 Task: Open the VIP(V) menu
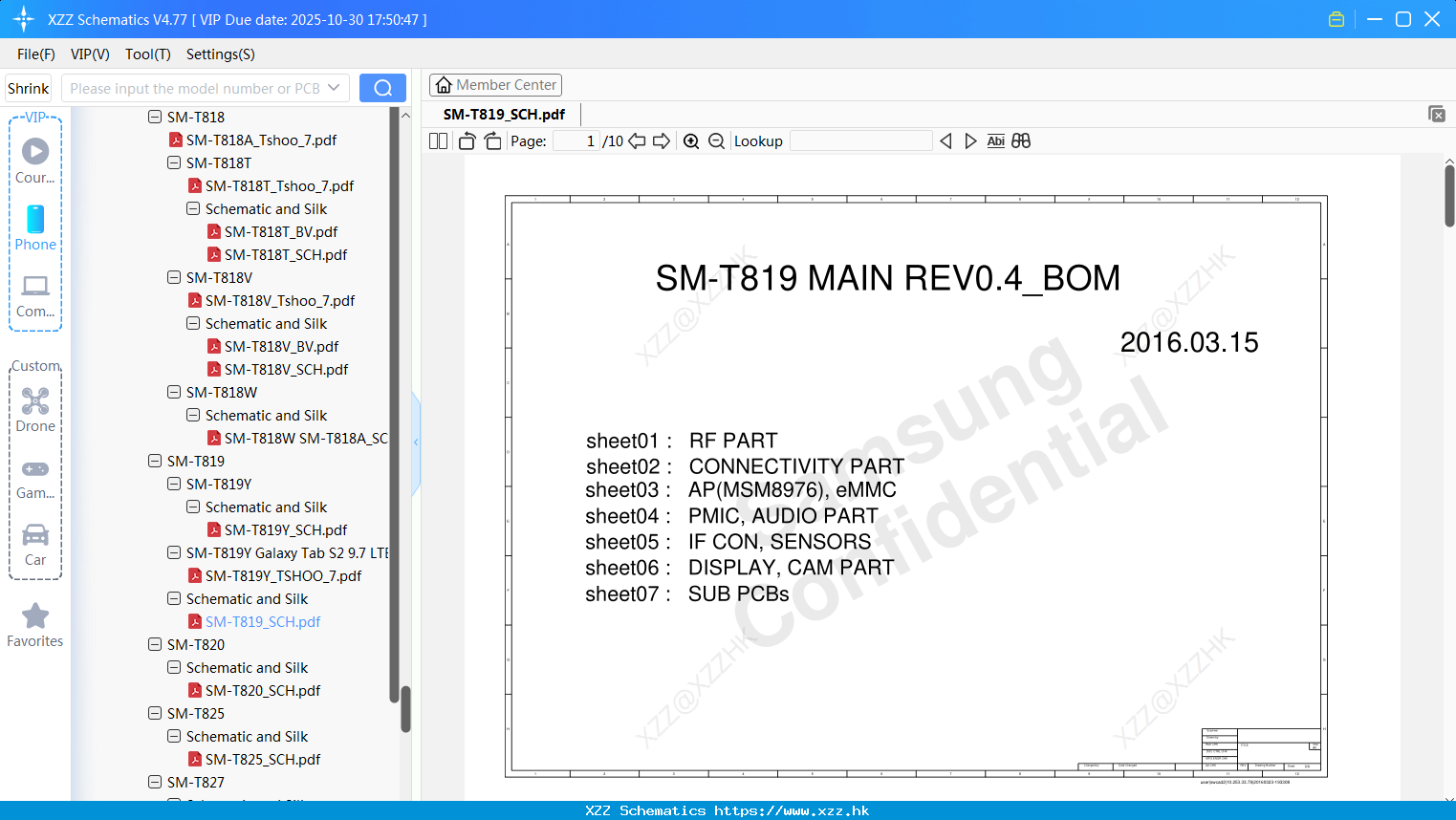(x=90, y=54)
